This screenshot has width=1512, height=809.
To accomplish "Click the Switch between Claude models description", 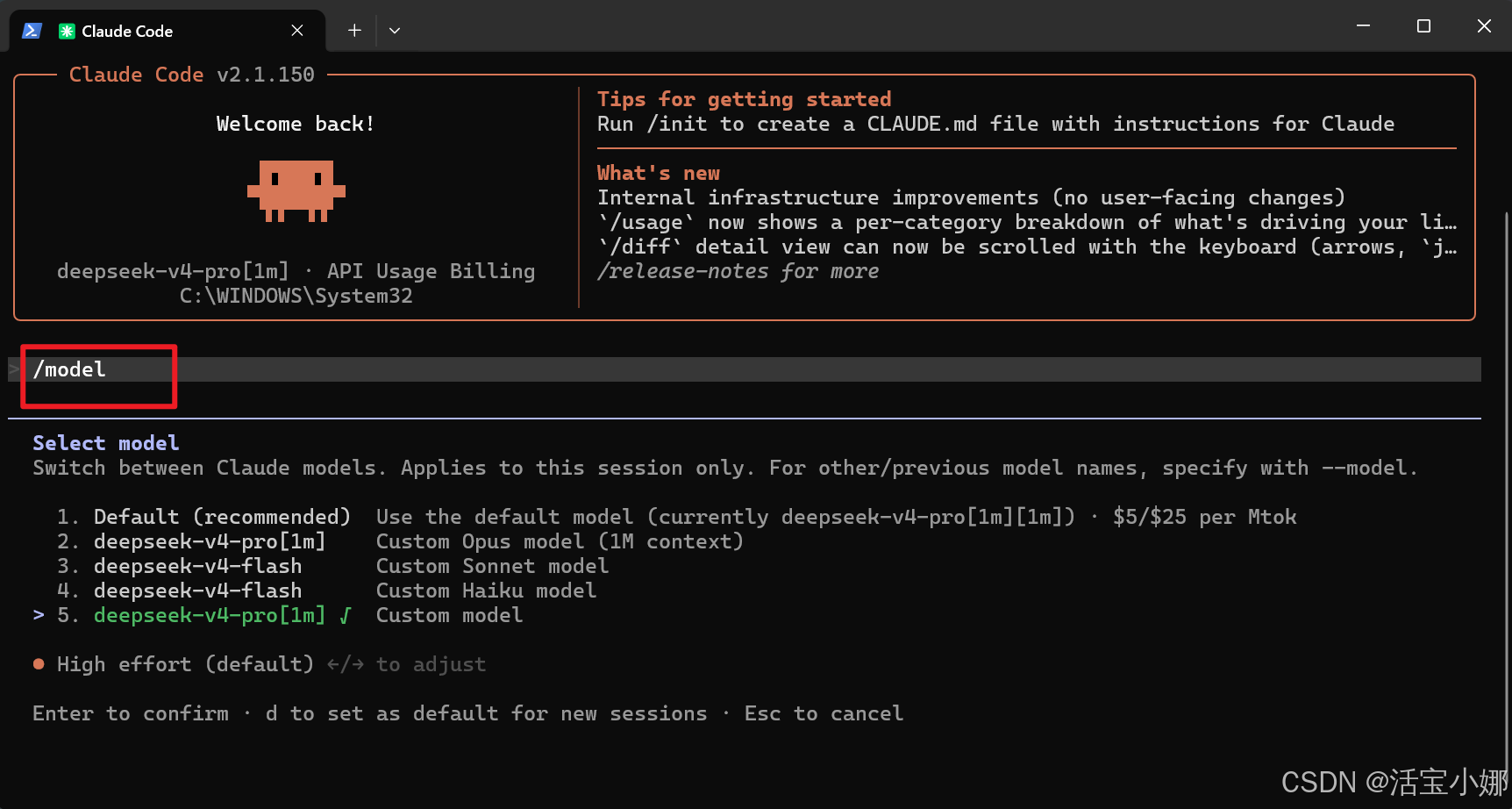I will 725,468.
